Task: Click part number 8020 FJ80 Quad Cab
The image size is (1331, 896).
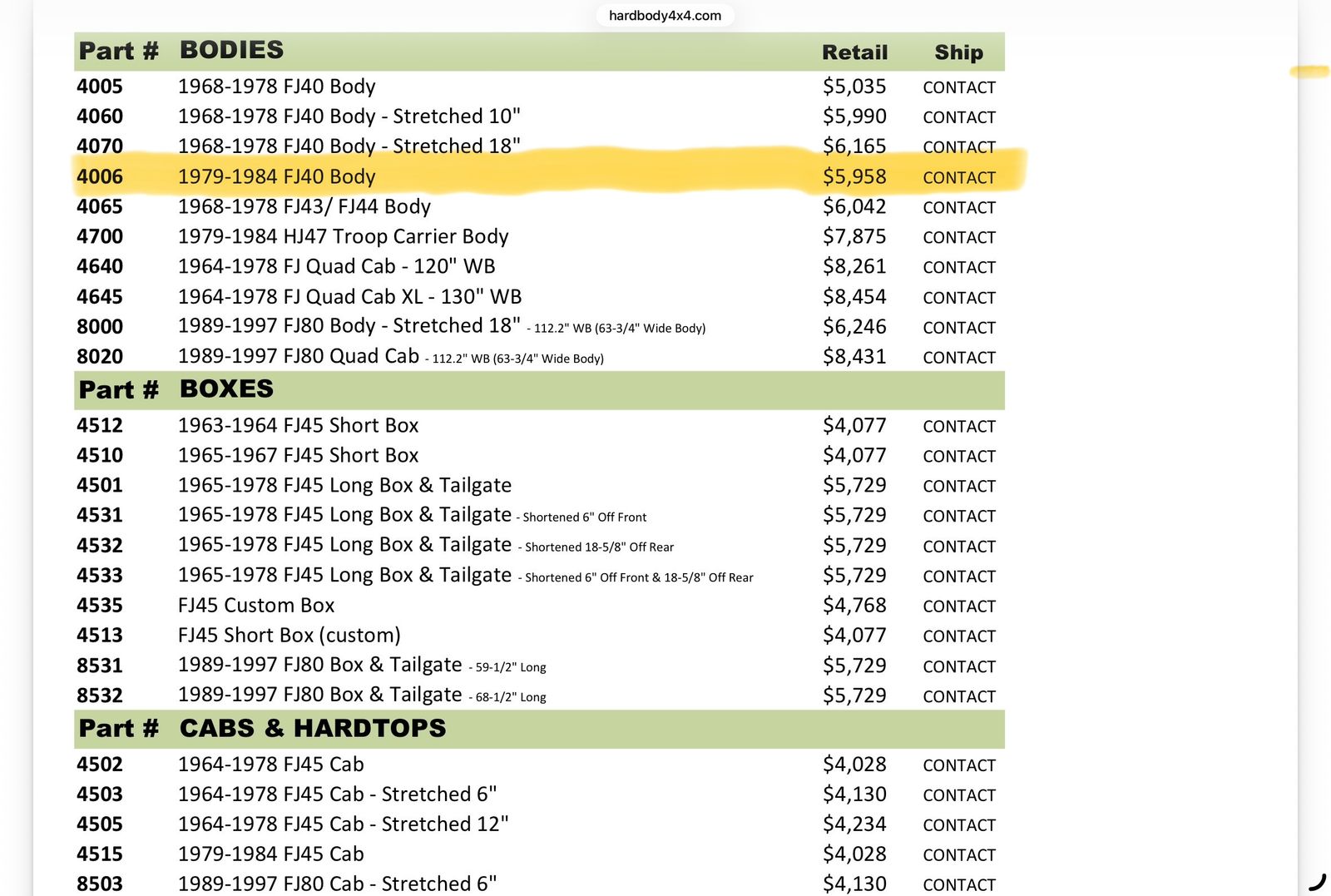Action: [x=100, y=356]
